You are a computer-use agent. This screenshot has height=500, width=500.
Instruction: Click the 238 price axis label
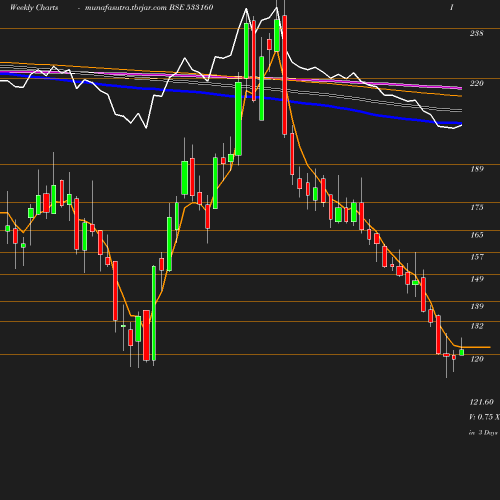pos(476,33)
